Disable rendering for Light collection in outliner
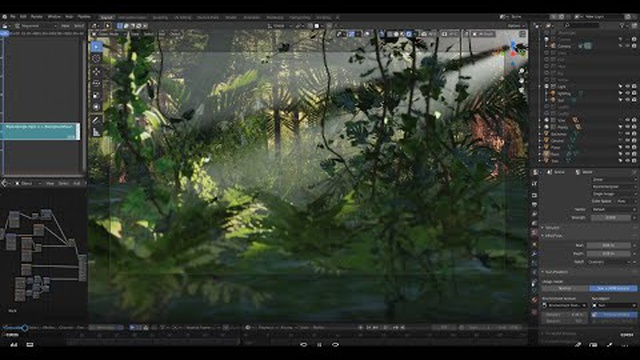 point(634,87)
